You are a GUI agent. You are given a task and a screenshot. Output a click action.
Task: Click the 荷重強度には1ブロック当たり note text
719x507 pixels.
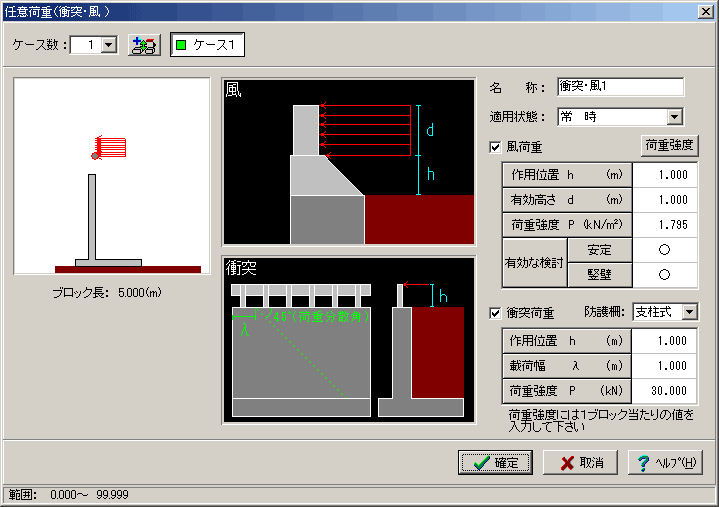coord(601,421)
